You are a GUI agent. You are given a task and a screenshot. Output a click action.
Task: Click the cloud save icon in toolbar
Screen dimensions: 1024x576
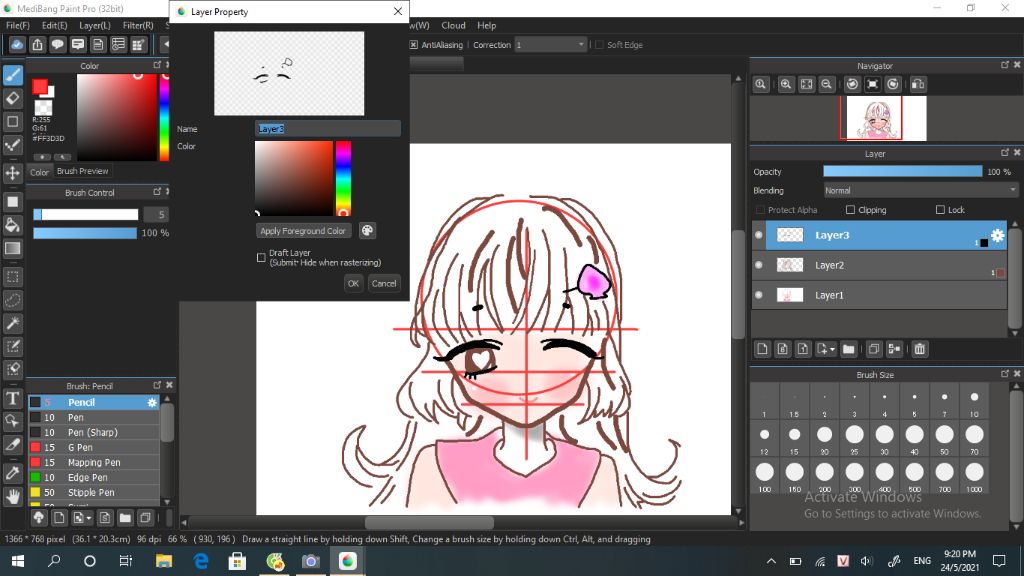coord(17,44)
